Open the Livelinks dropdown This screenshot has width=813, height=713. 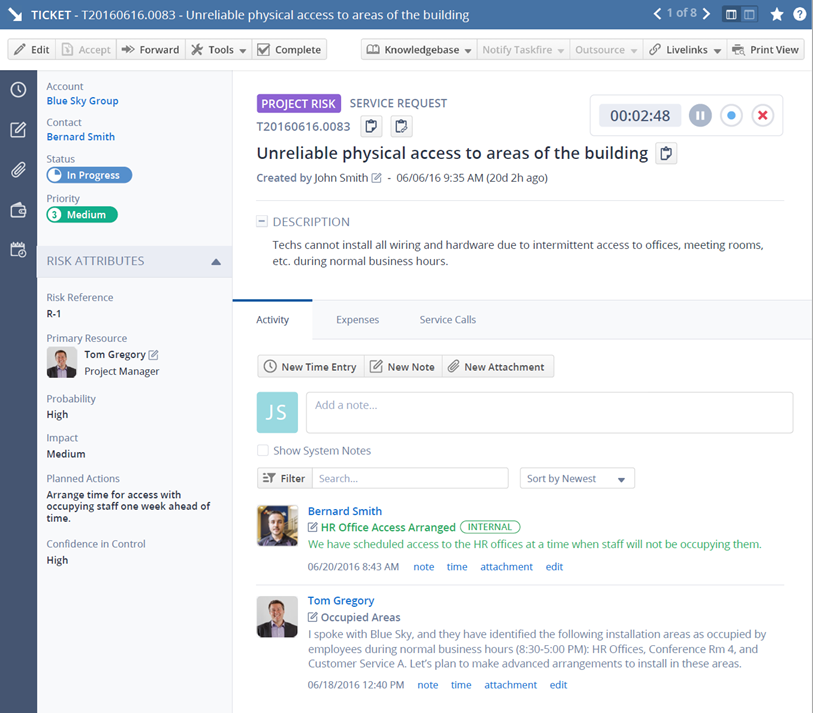coord(685,50)
